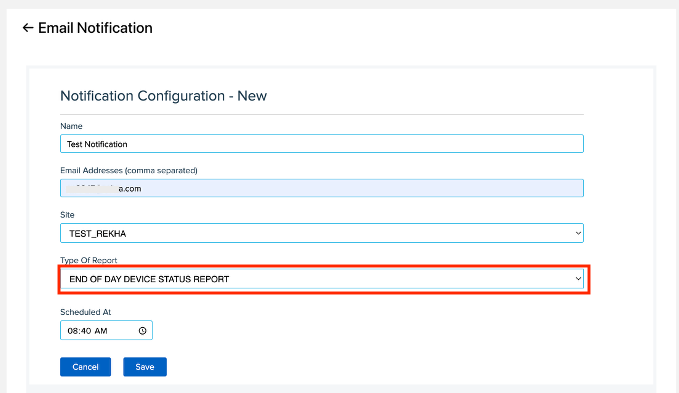
Task: Save the notification configuration
Action: (145, 367)
